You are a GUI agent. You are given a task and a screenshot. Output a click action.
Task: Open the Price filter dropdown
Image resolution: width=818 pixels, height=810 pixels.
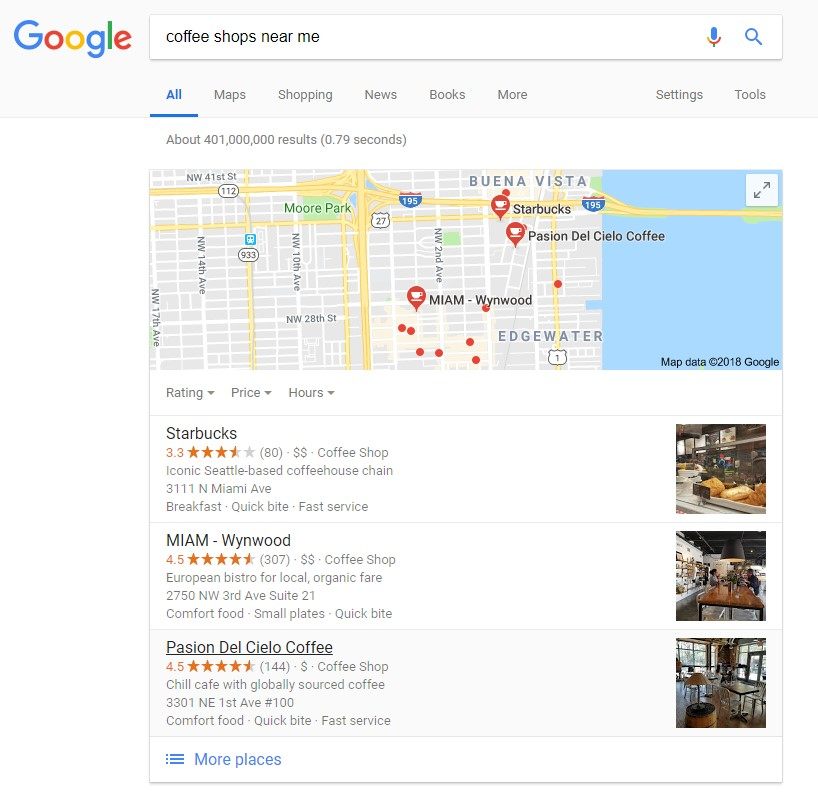click(251, 393)
